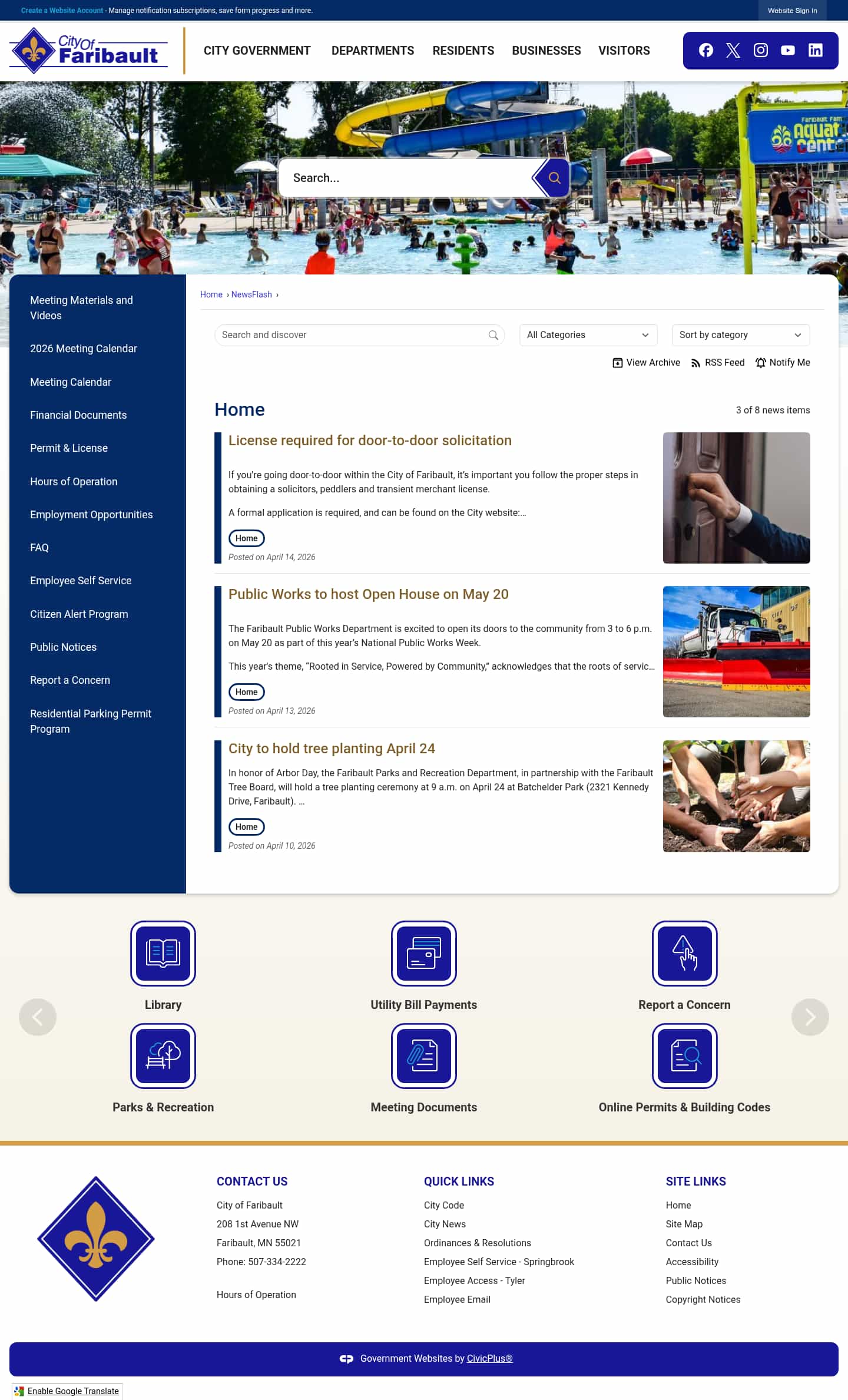
Task: Open the tree planting April 24 headline
Action: 332,749
